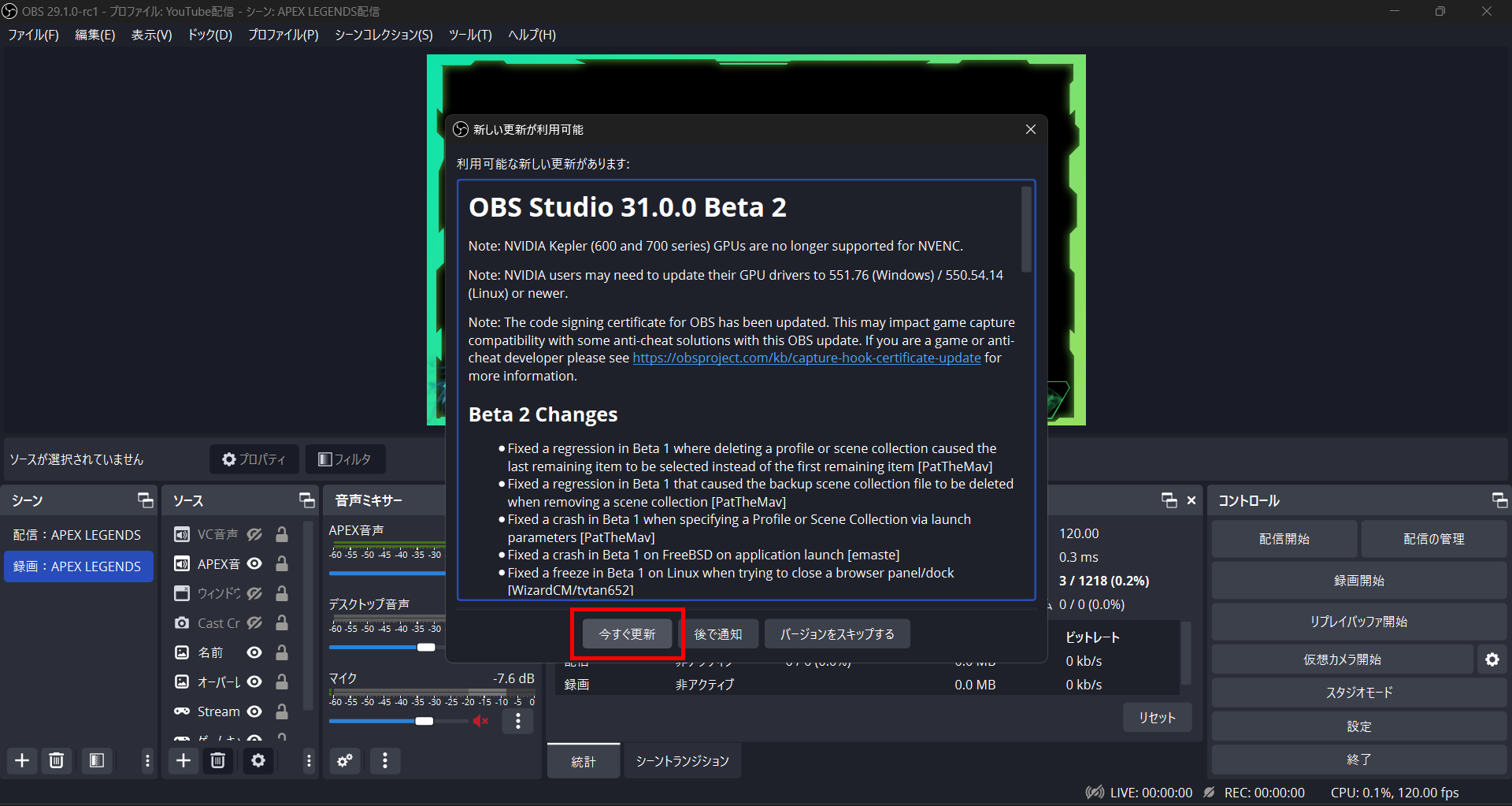Screen dimensions: 1512x806
Task: Click the プロパティ properties button
Action: click(254, 459)
